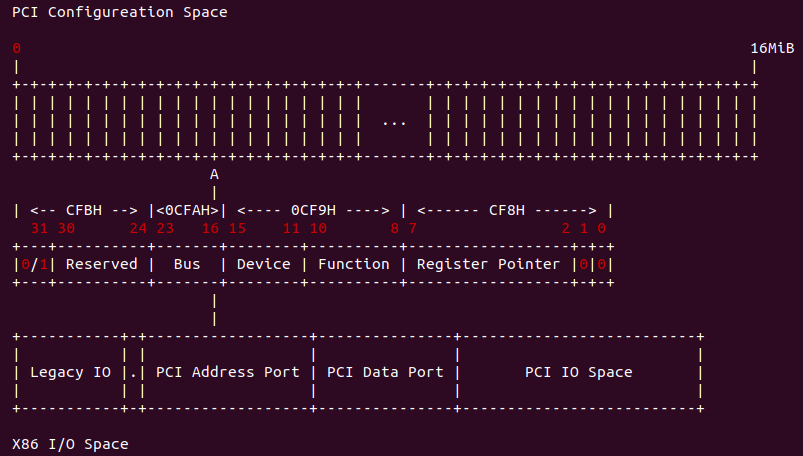This screenshot has height=456, width=803.
Task: Select the "PCI IO Space" box
Action: (578, 372)
